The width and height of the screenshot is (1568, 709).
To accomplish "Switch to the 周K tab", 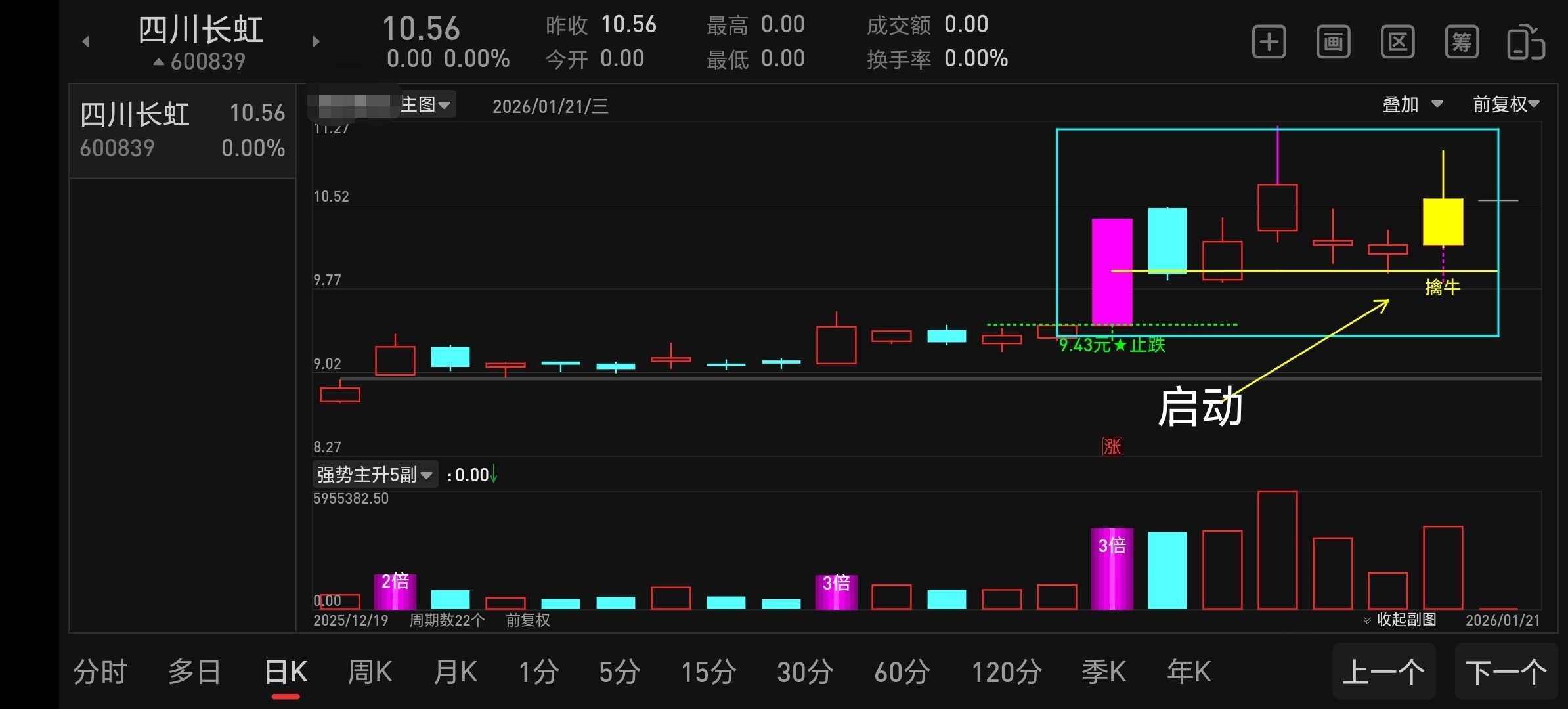I will (x=370, y=672).
